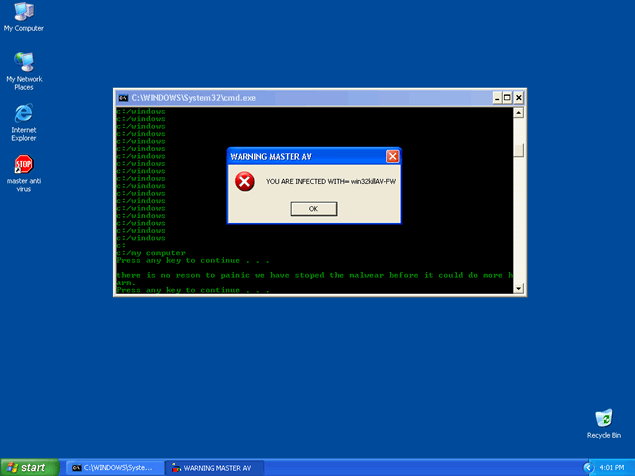Minimize the cmd.exe window
The image size is (635, 476).
[495, 98]
